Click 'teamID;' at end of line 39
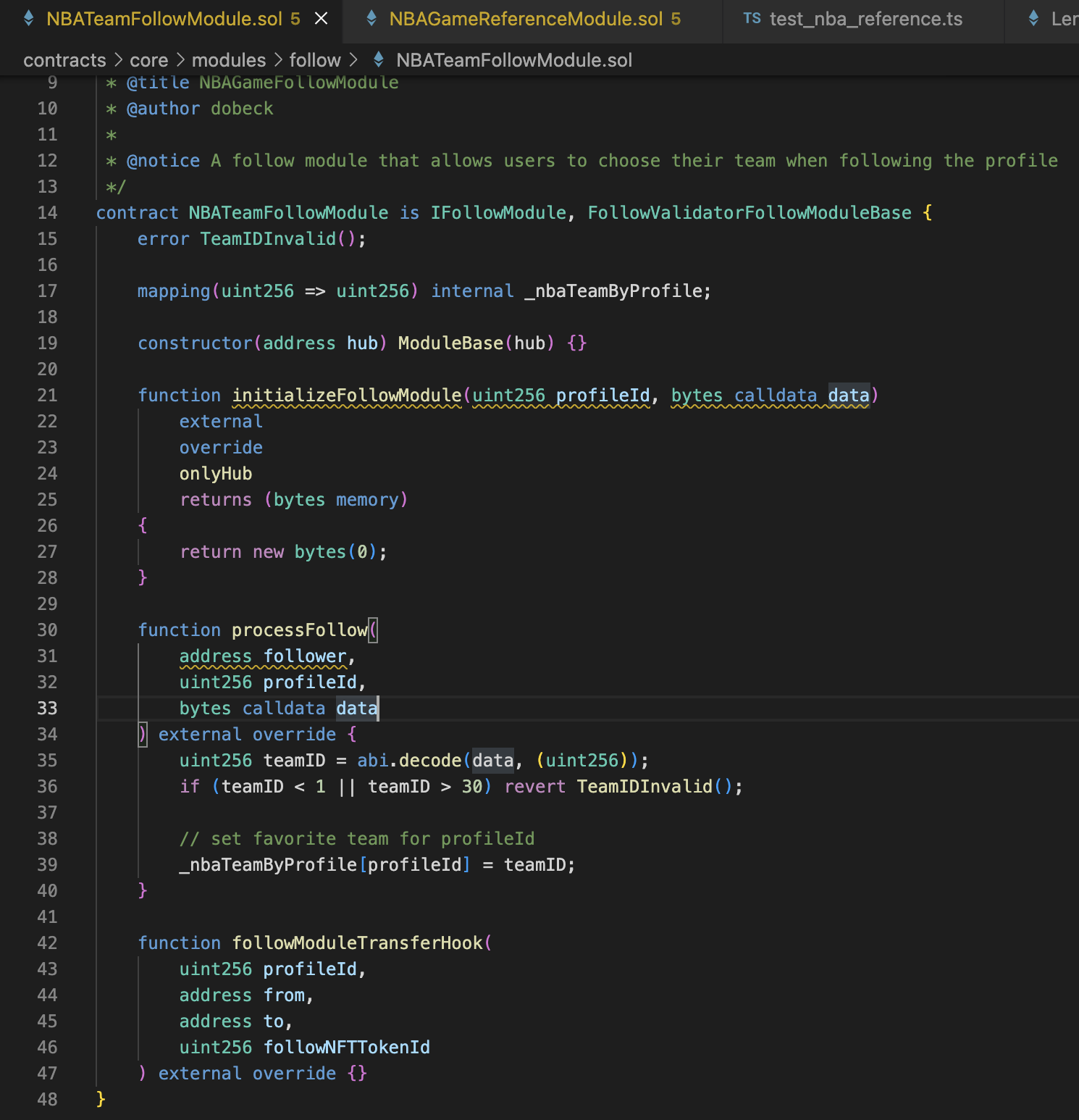 pyautogui.click(x=539, y=865)
